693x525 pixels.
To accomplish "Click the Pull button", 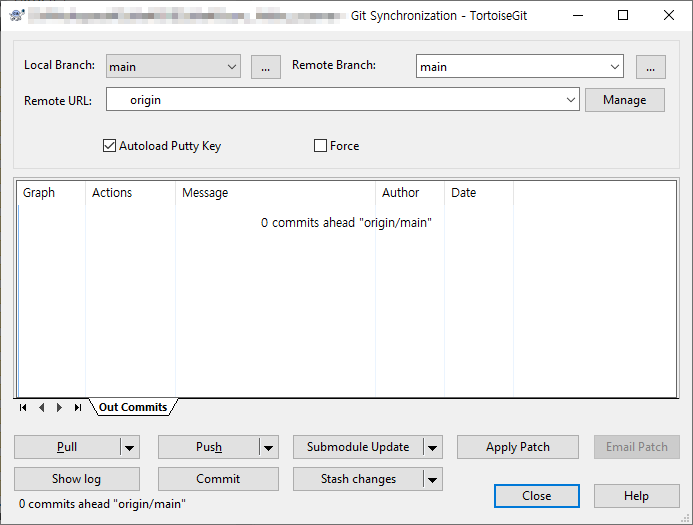I will [67, 447].
